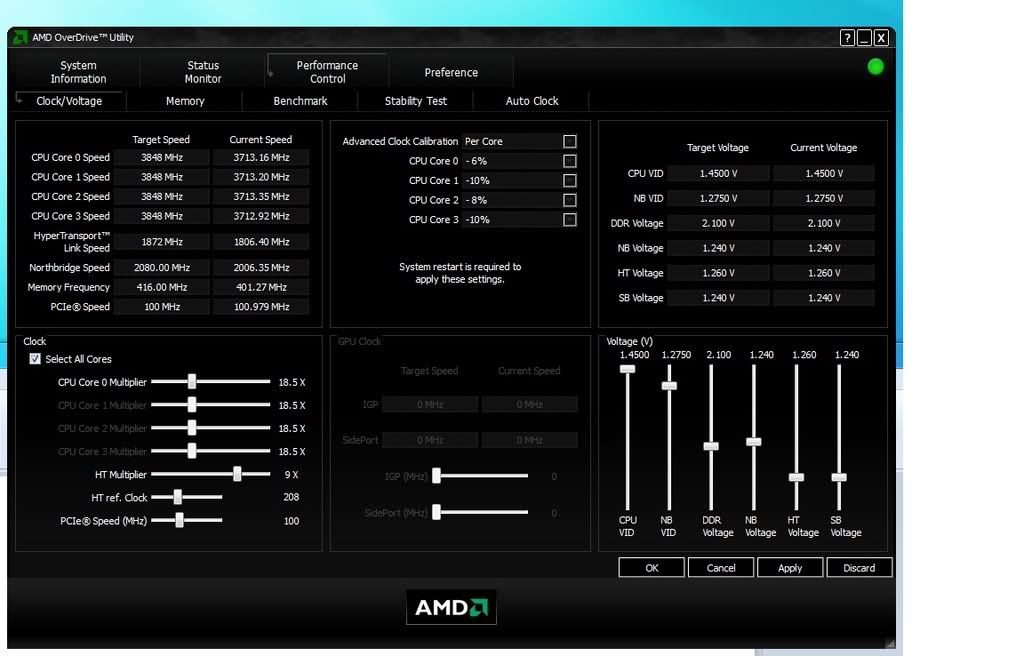Click the 9 X HT multiplier value

point(291,474)
